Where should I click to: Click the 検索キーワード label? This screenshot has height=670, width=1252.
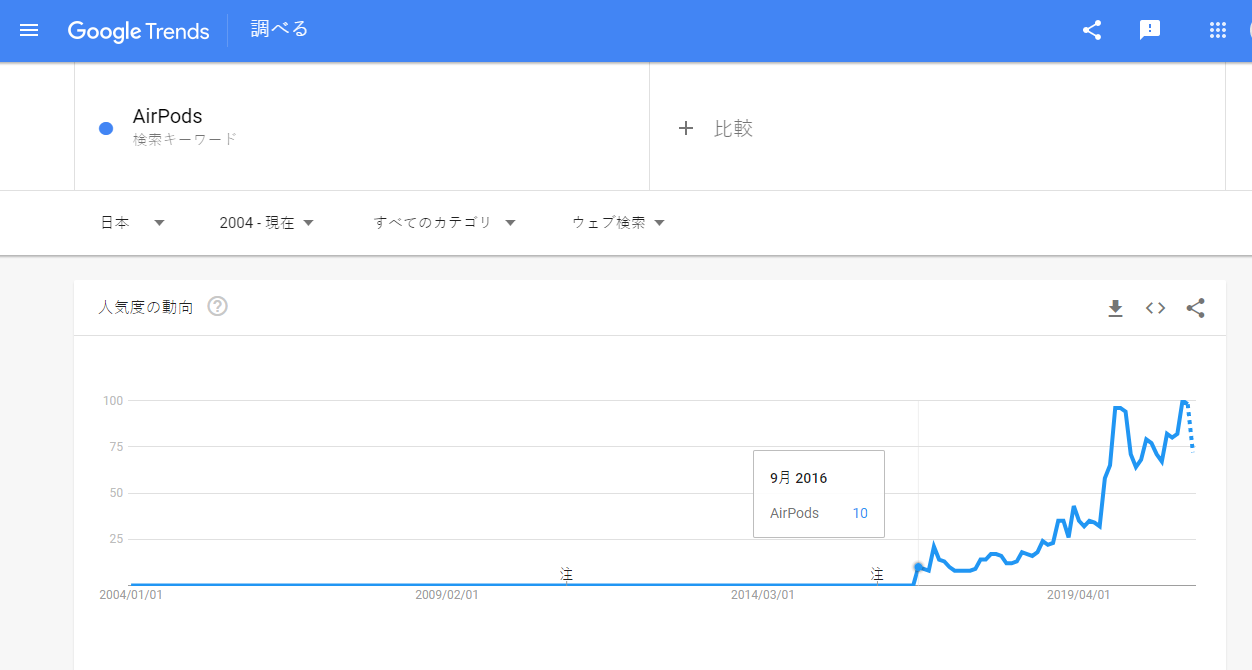185,140
